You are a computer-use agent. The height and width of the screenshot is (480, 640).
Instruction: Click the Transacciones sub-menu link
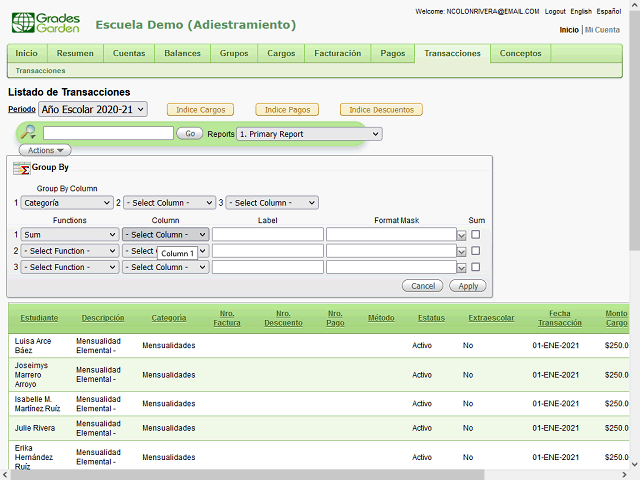pos(40,71)
